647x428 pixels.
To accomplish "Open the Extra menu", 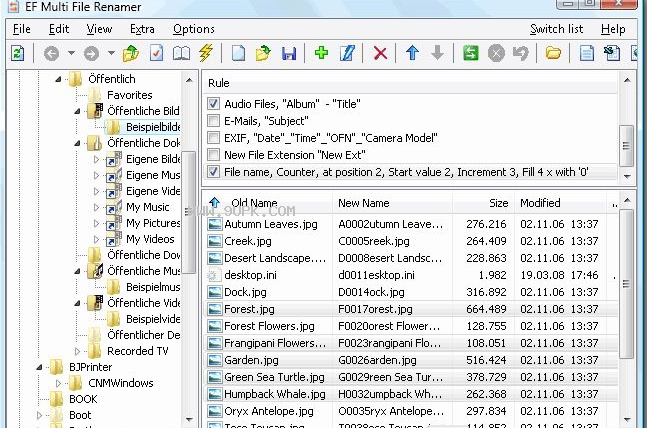I will [142, 29].
